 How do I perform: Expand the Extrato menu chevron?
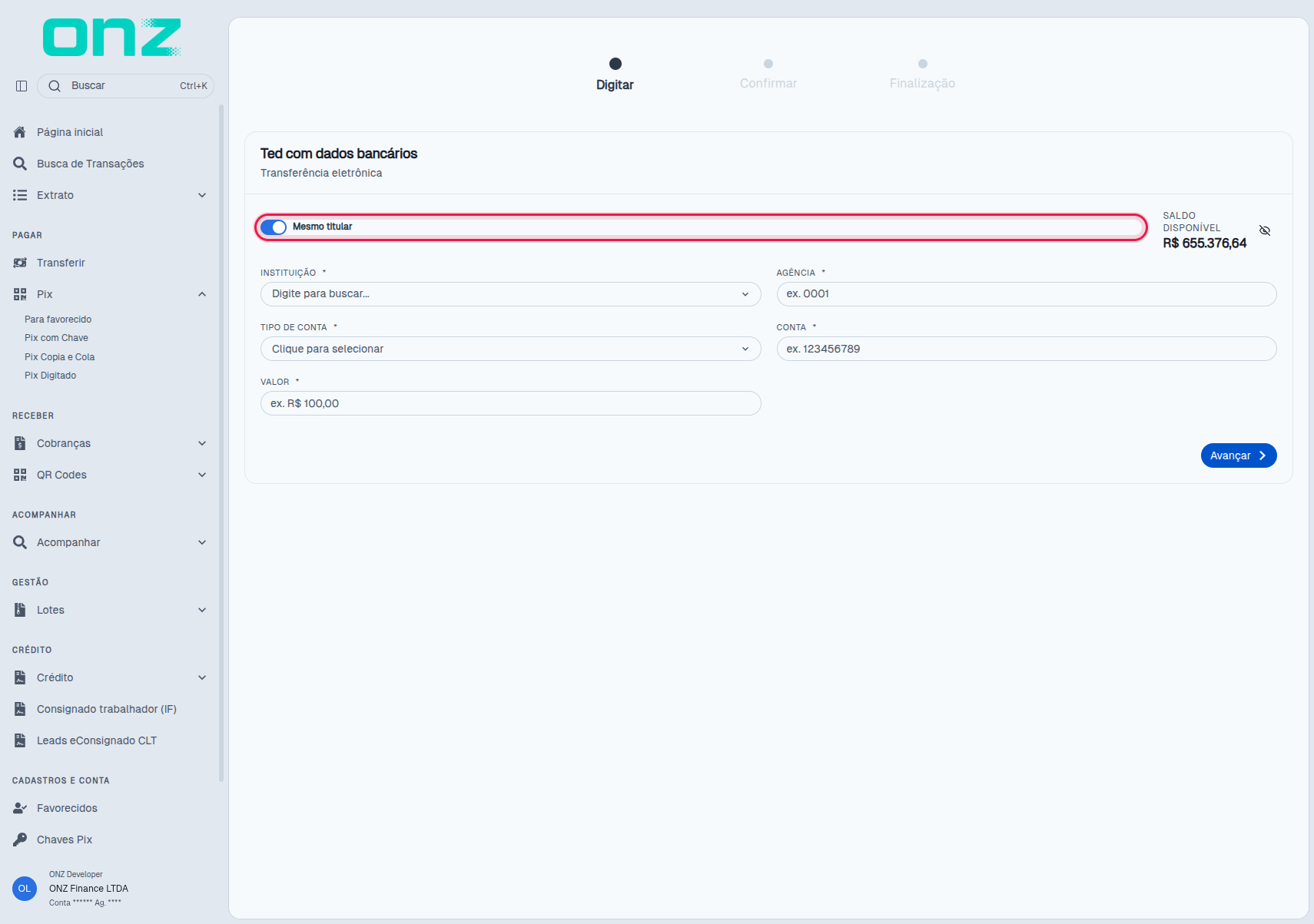point(202,195)
